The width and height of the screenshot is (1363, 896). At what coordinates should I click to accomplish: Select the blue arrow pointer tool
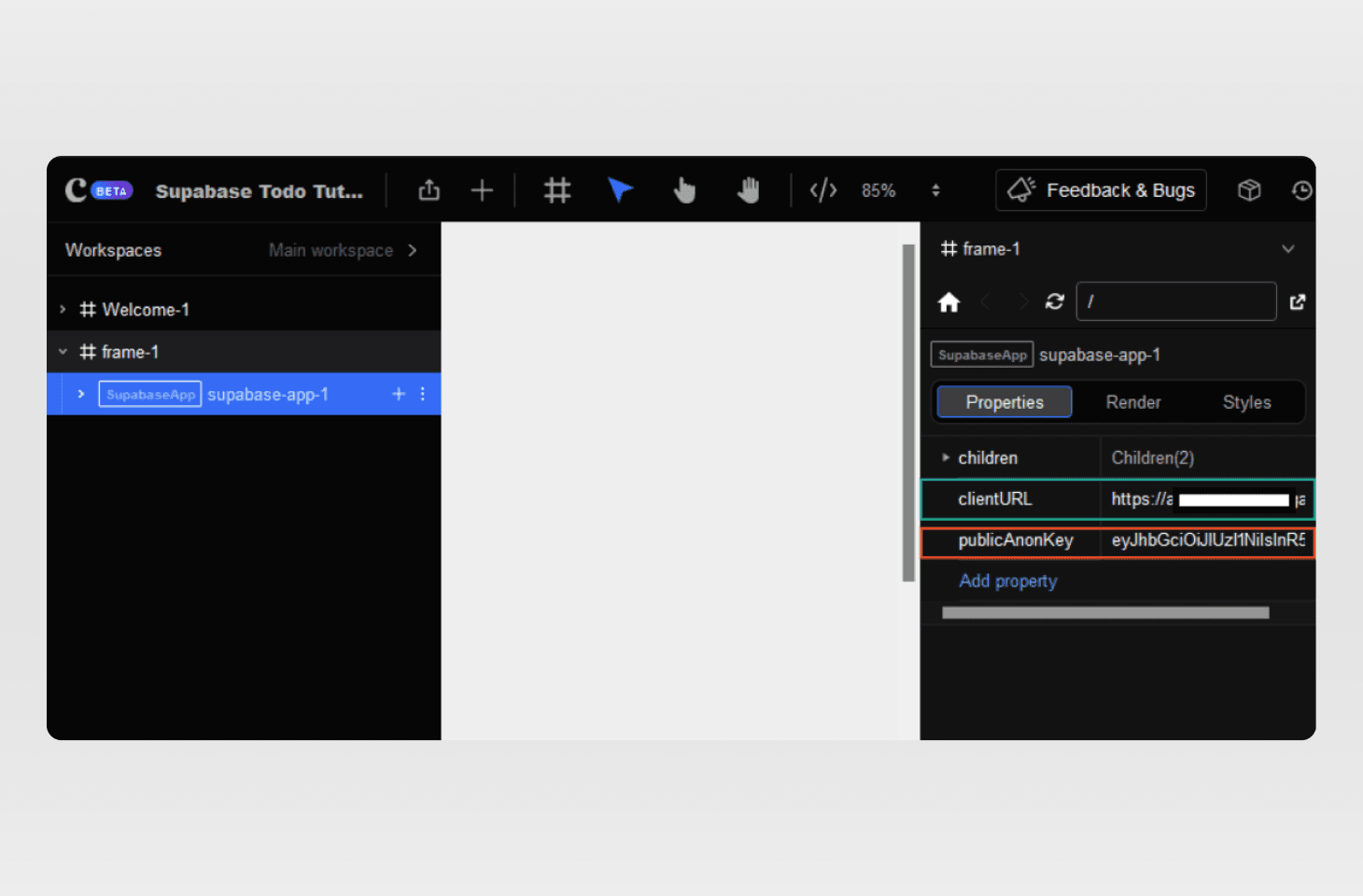[x=620, y=190]
